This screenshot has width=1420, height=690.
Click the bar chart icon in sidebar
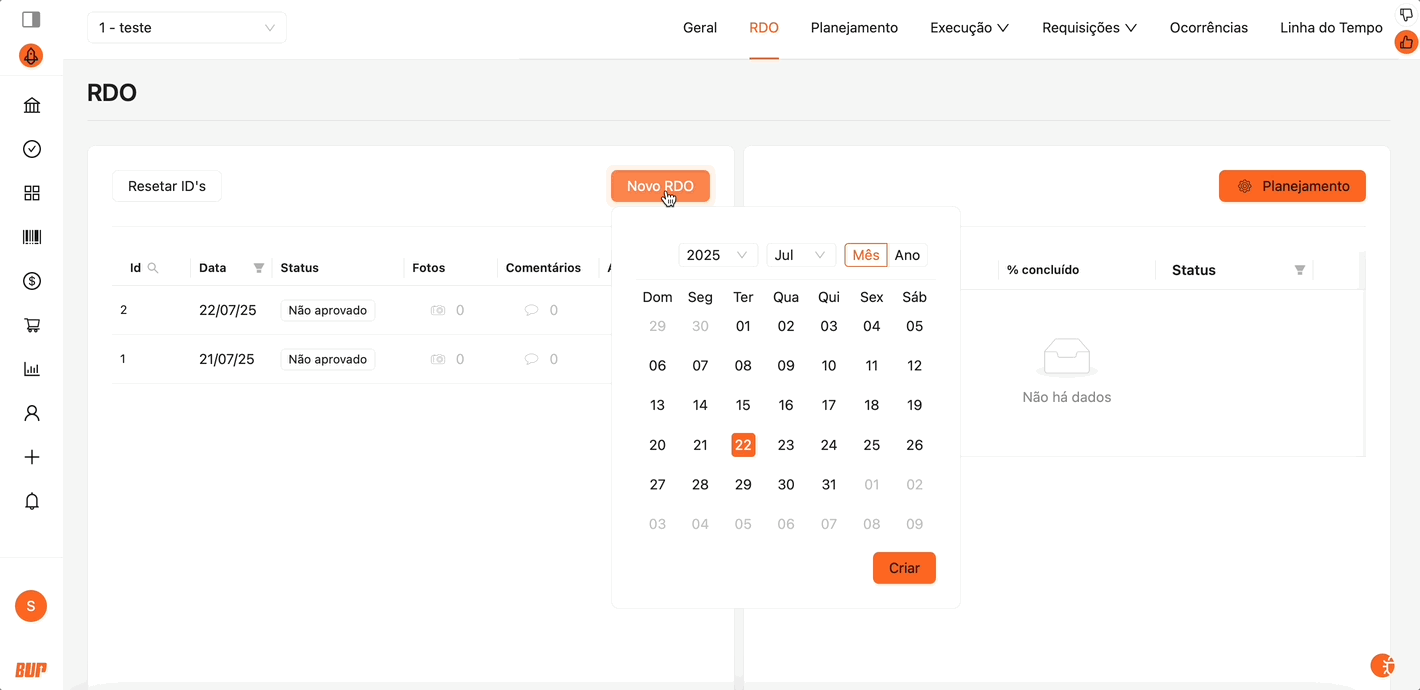(x=32, y=369)
